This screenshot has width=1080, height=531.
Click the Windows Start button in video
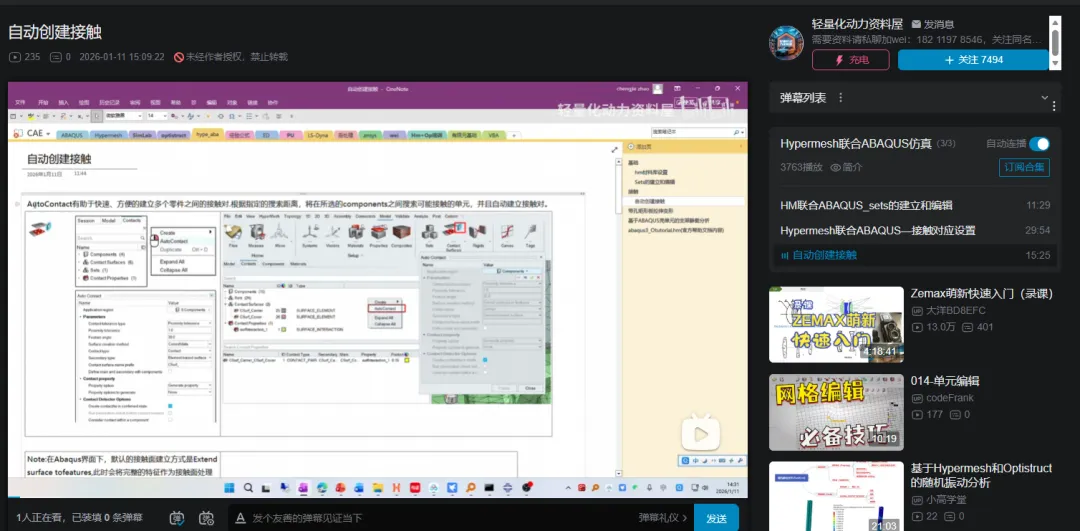click(x=231, y=488)
